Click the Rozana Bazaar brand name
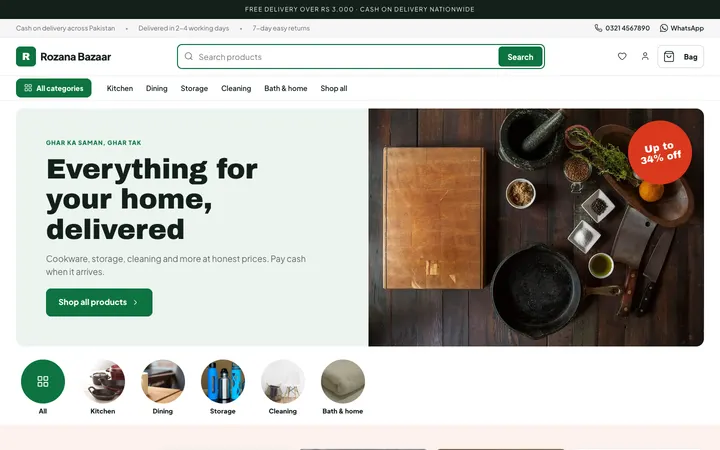The width and height of the screenshot is (720, 450). click(x=76, y=56)
